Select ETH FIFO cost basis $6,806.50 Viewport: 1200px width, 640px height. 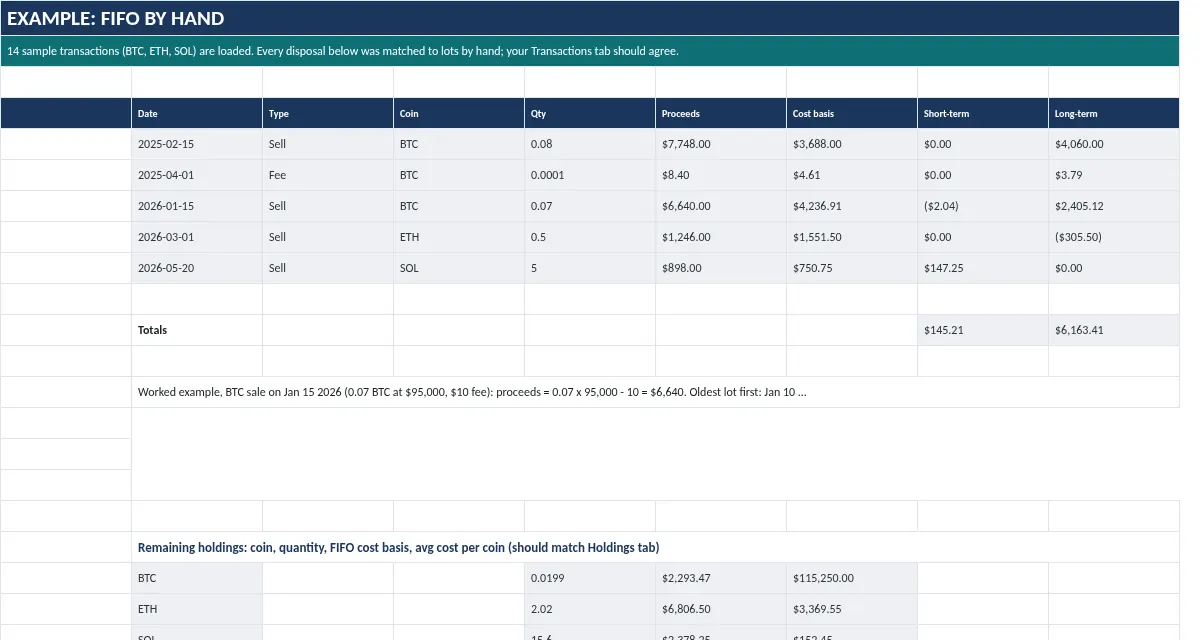721,609
